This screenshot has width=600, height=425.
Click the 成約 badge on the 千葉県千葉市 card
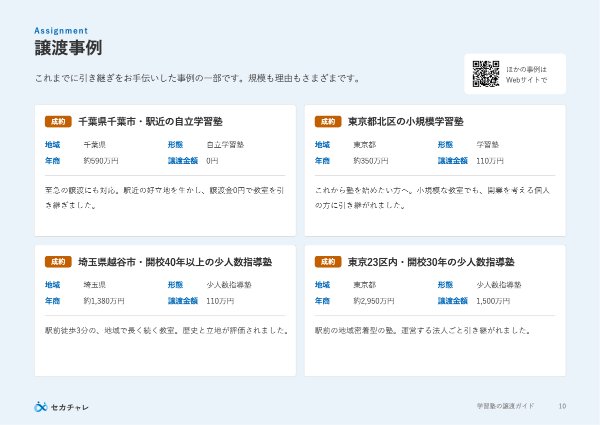pos(58,122)
